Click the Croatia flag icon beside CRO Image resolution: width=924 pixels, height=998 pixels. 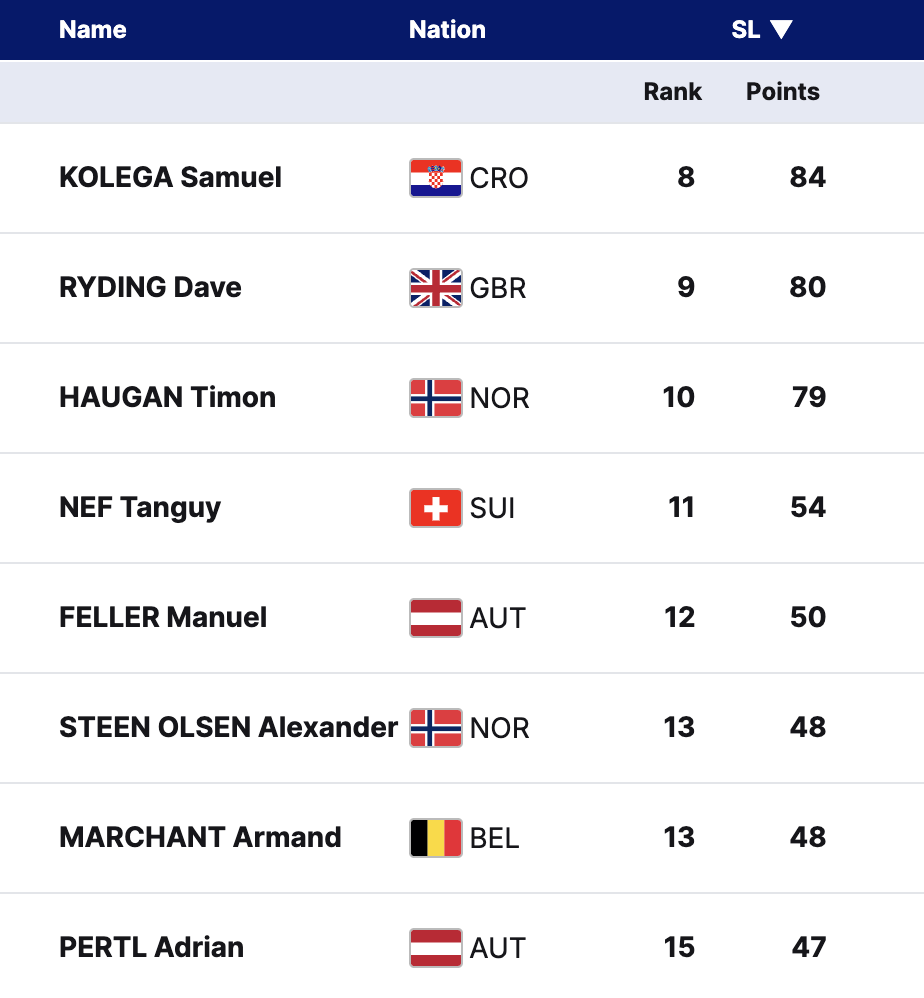(x=435, y=178)
